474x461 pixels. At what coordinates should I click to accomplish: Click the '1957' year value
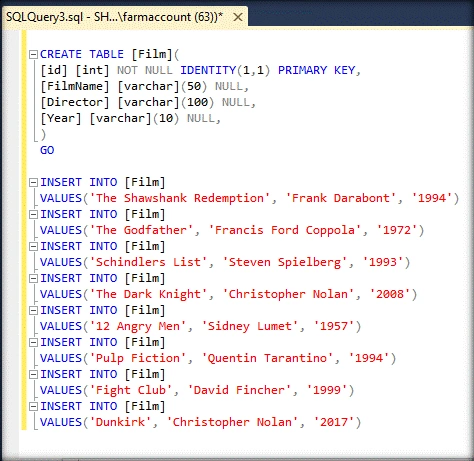(334, 326)
